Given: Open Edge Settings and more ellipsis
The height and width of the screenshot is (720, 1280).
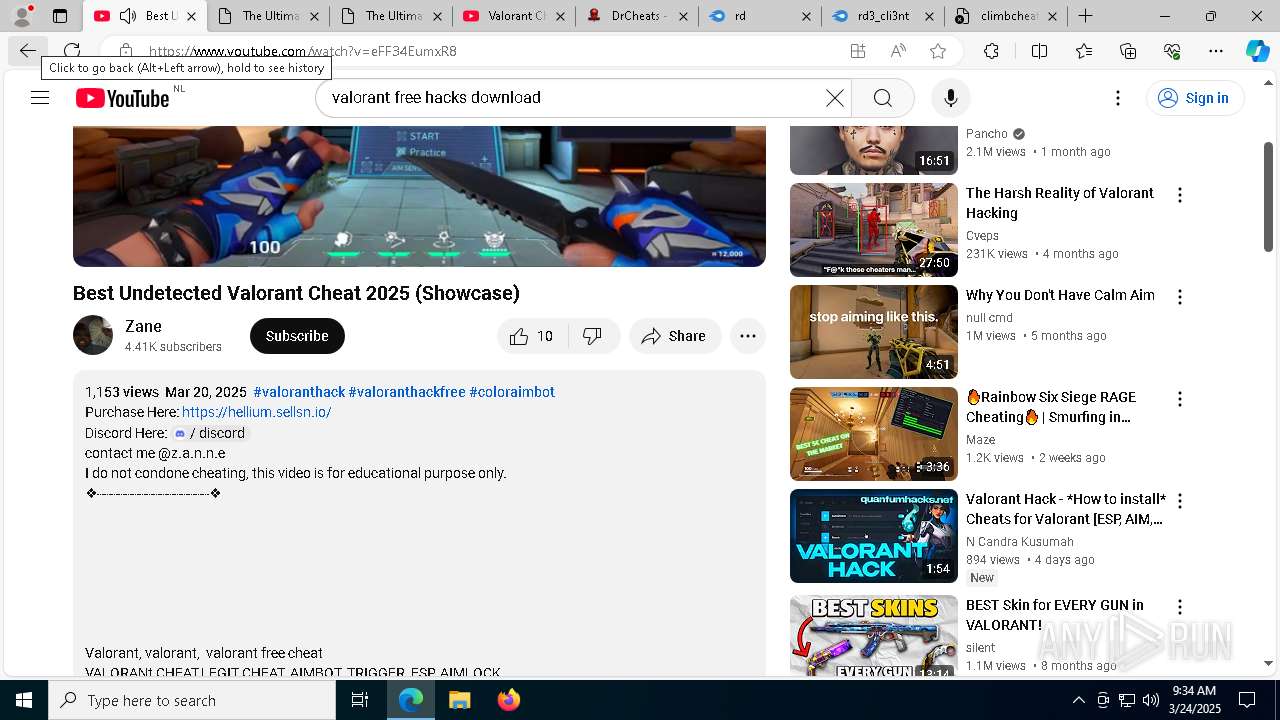Looking at the screenshot, I should (x=1216, y=51).
